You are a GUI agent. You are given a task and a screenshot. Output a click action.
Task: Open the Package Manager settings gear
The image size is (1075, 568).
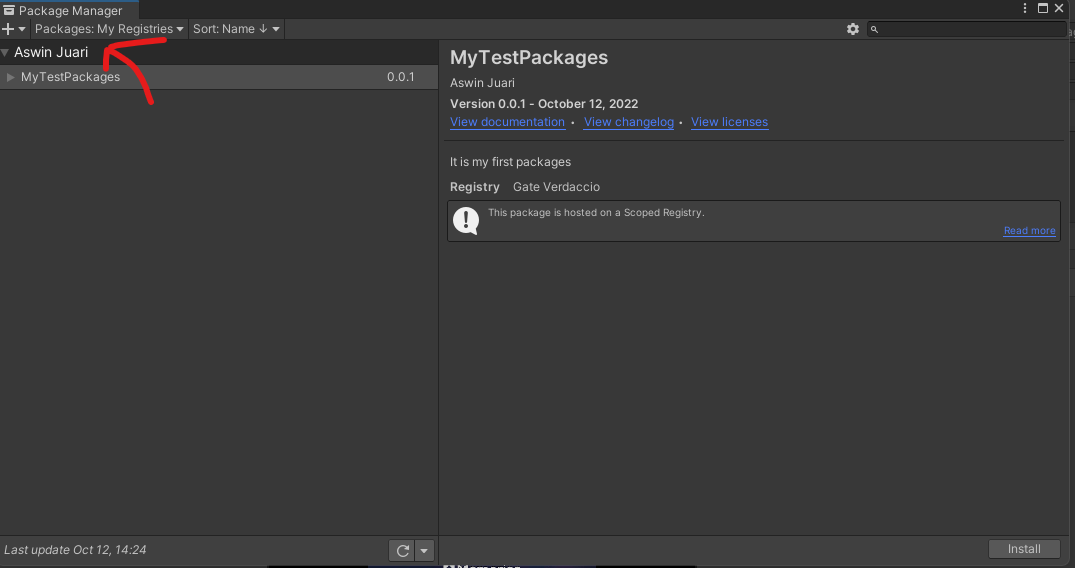(852, 29)
